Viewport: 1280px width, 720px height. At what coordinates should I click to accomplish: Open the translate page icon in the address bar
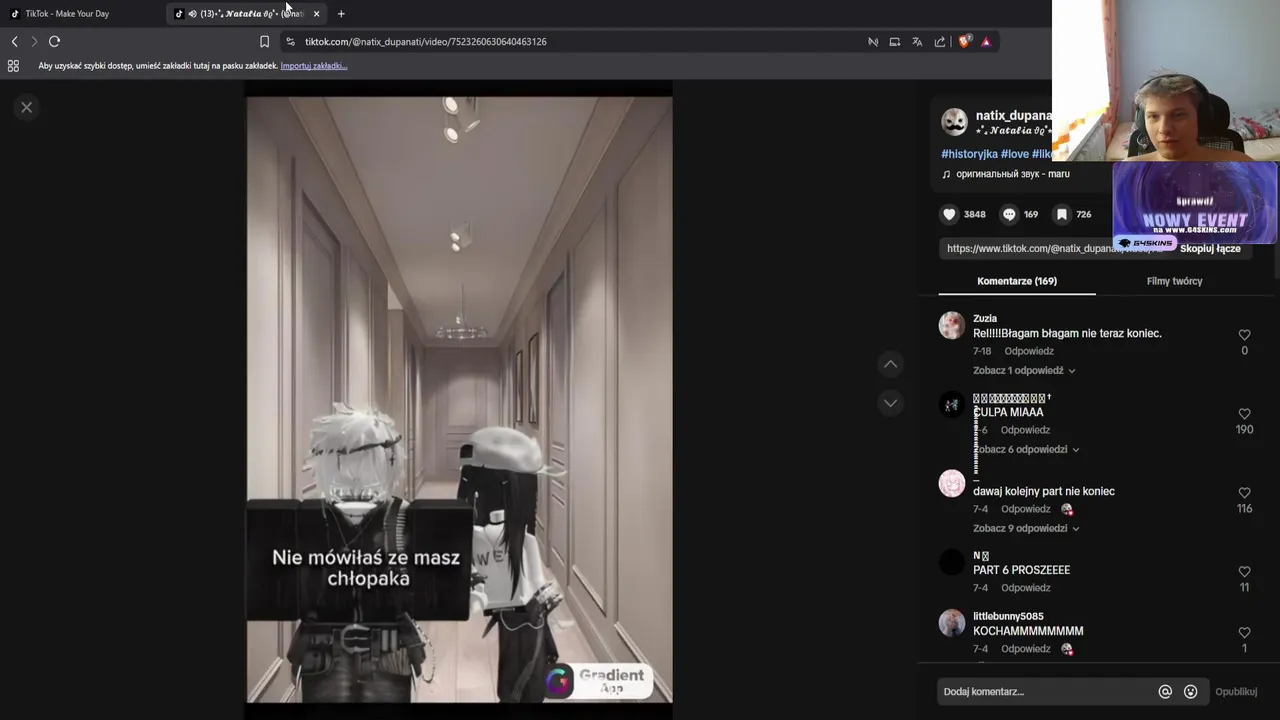pos(917,42)
